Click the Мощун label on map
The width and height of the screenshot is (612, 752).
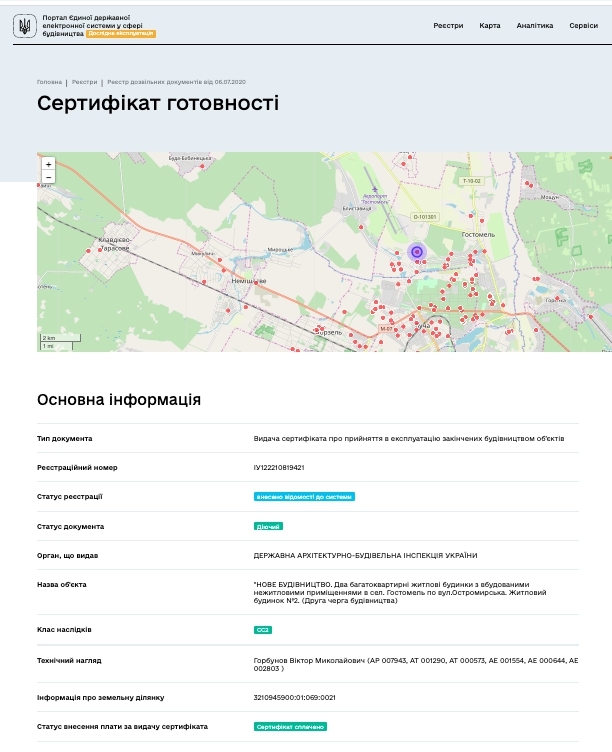(x=550, y=197)
